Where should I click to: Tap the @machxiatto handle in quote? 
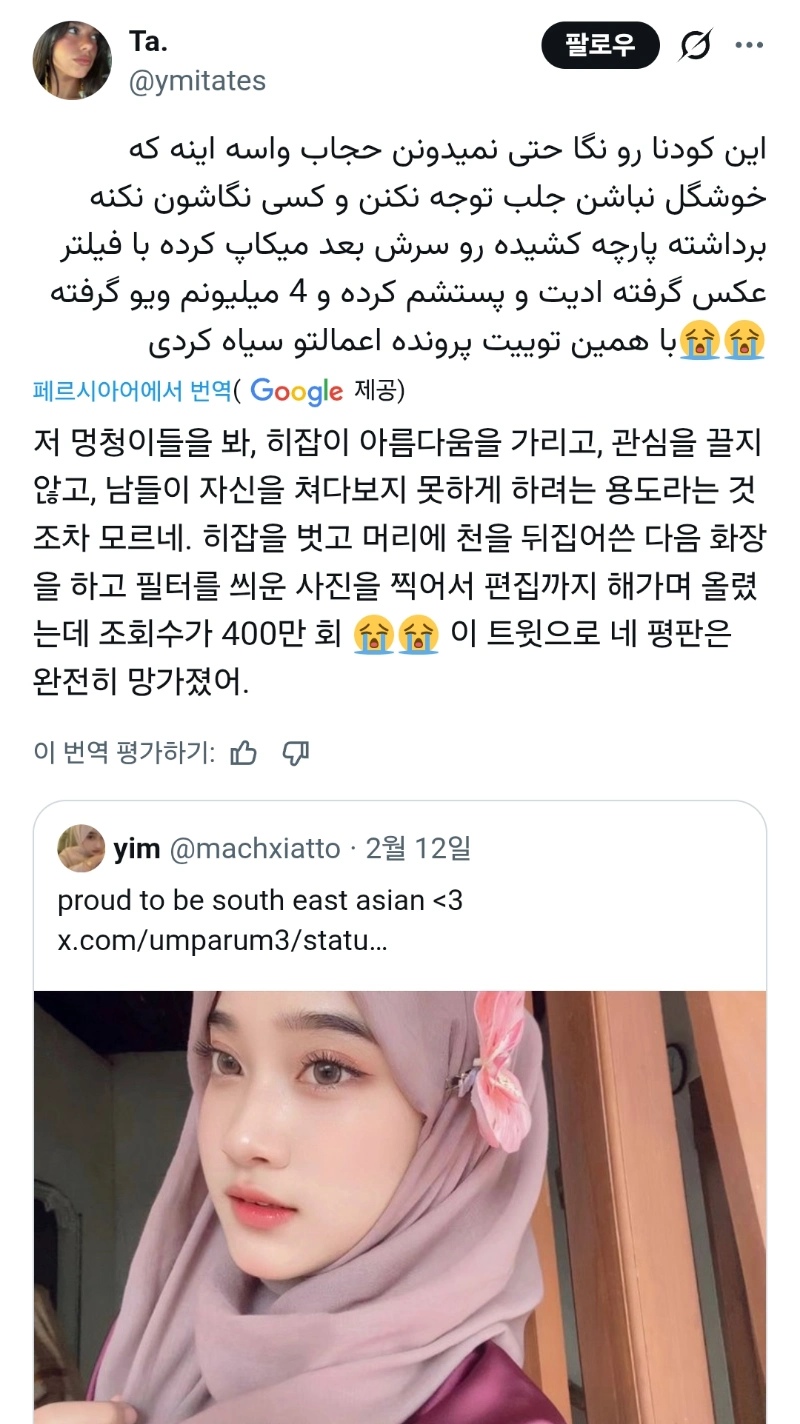pyautogui.click(x=256, y=849)
